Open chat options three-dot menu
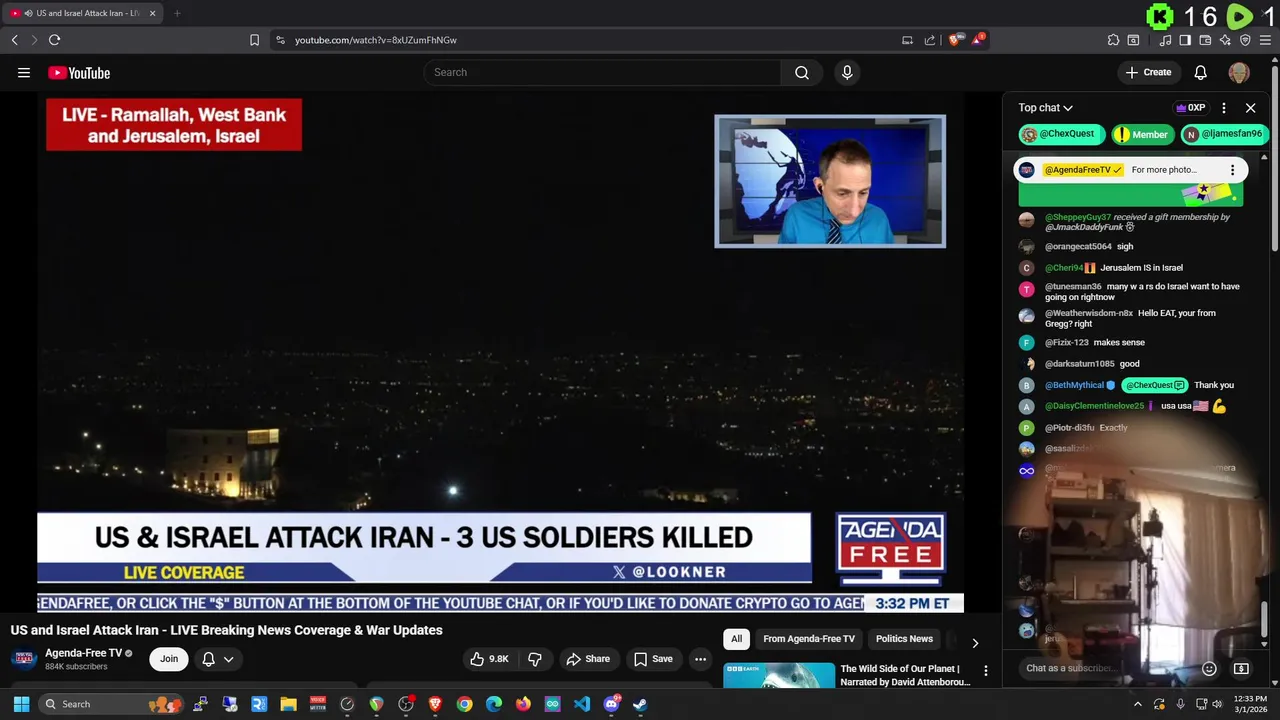1280x720 pixels. point(1223,108)
